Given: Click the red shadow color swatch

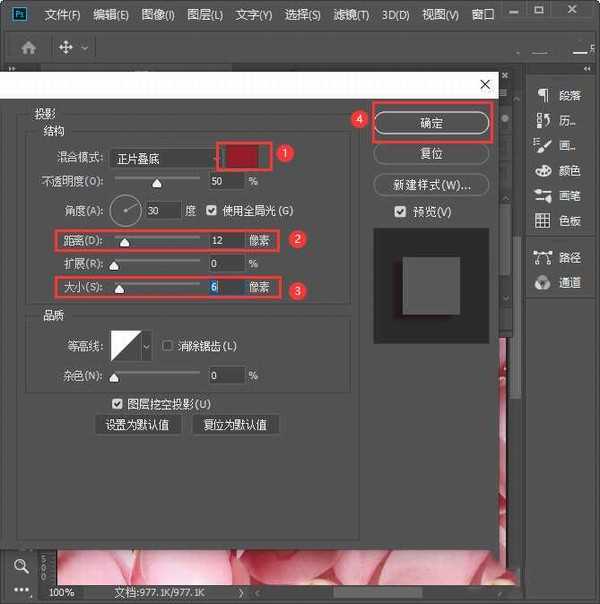Looking at the screenshot, I should (x=245, y=155).
